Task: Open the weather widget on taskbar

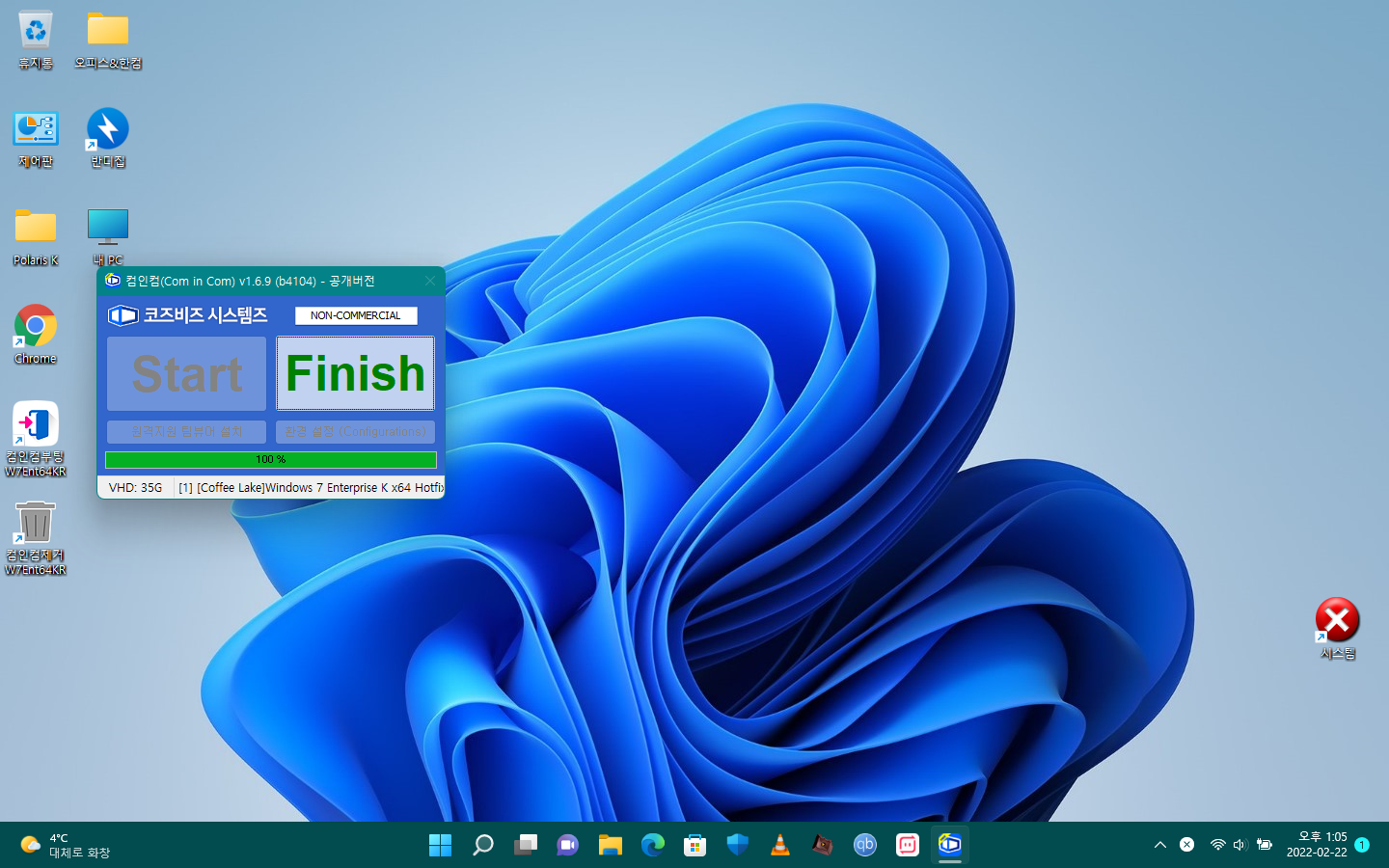Action: tap(66, 846)
